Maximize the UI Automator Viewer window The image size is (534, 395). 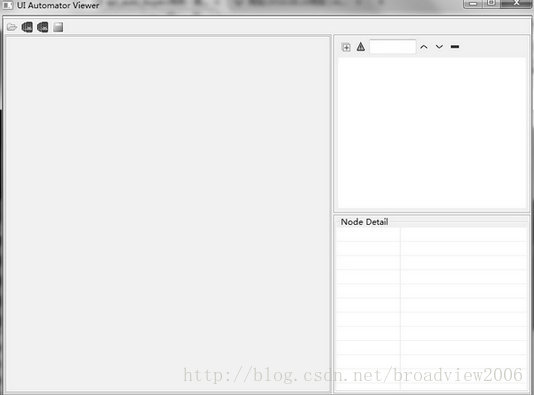[x=491, y=3]
